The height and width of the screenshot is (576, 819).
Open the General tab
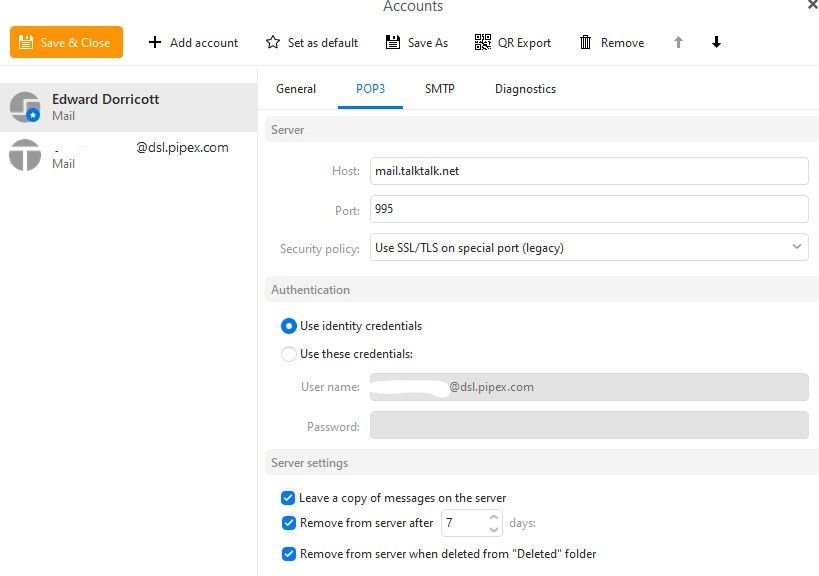tap(296, 89)
